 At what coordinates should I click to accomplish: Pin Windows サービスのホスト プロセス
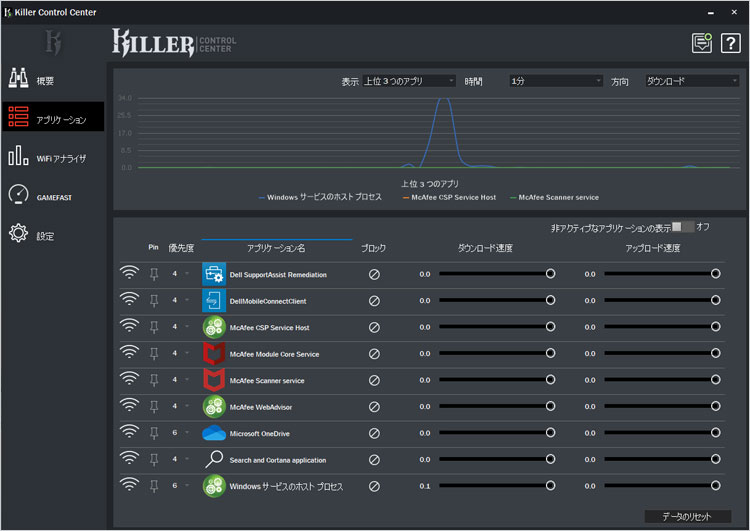[154, 486]
